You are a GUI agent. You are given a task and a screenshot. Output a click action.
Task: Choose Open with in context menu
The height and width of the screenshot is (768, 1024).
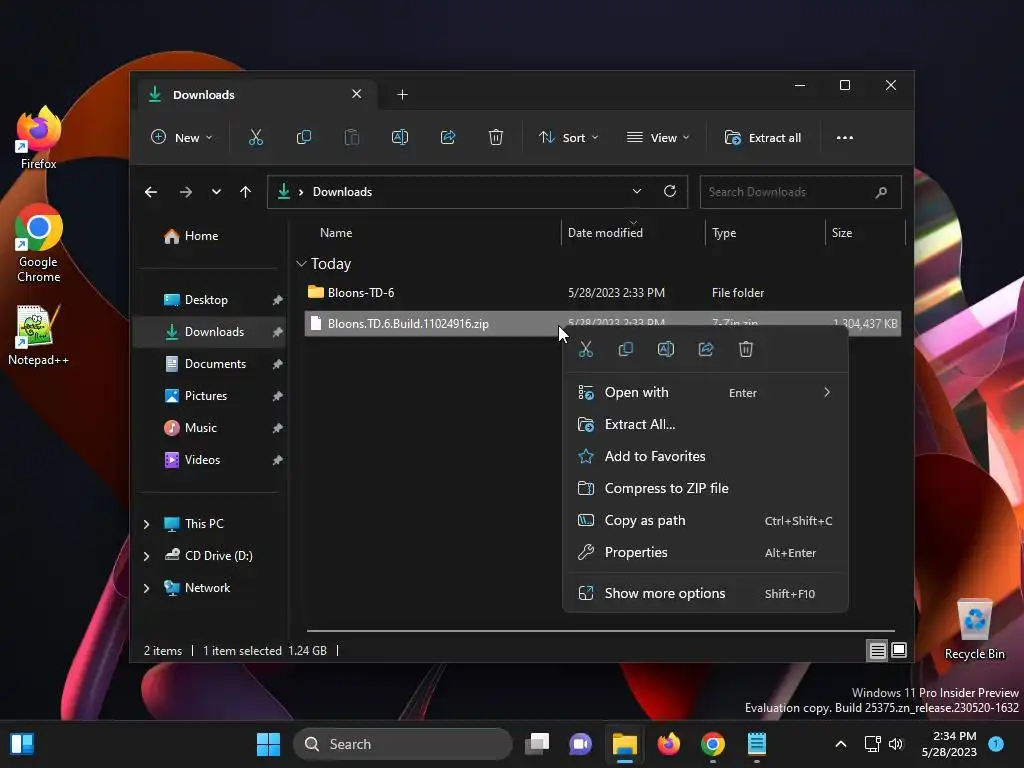coord(705,392)
